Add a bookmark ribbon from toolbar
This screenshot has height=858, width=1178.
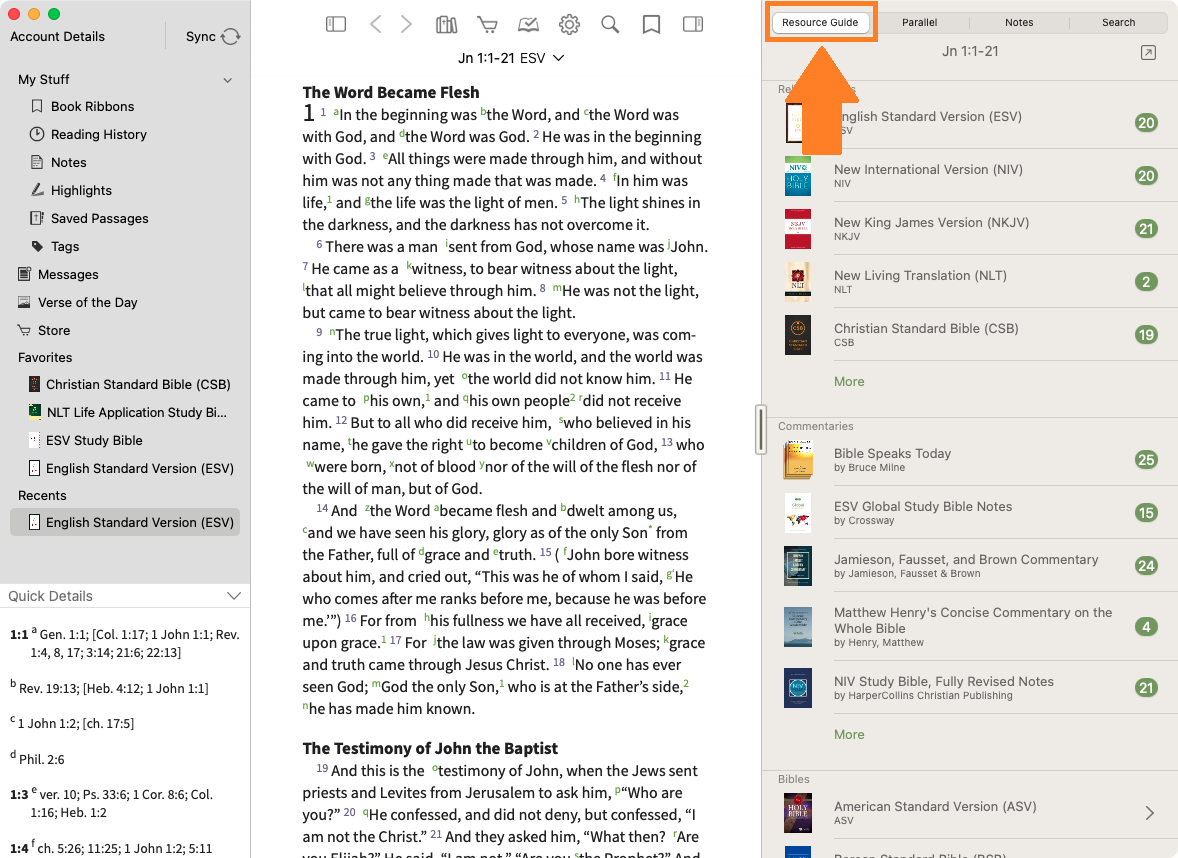click(651, 24)
